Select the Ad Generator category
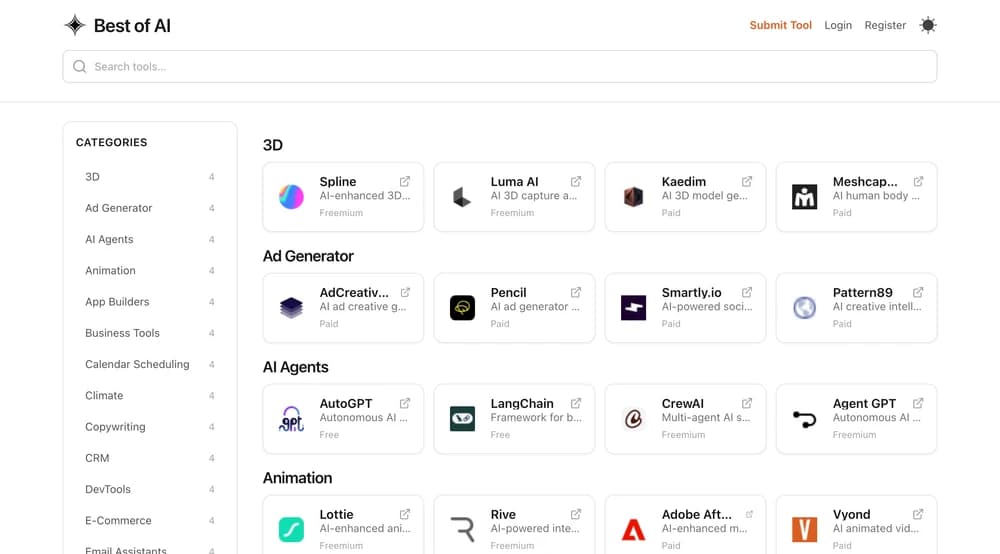1000x554 pixels. [150, 208]
